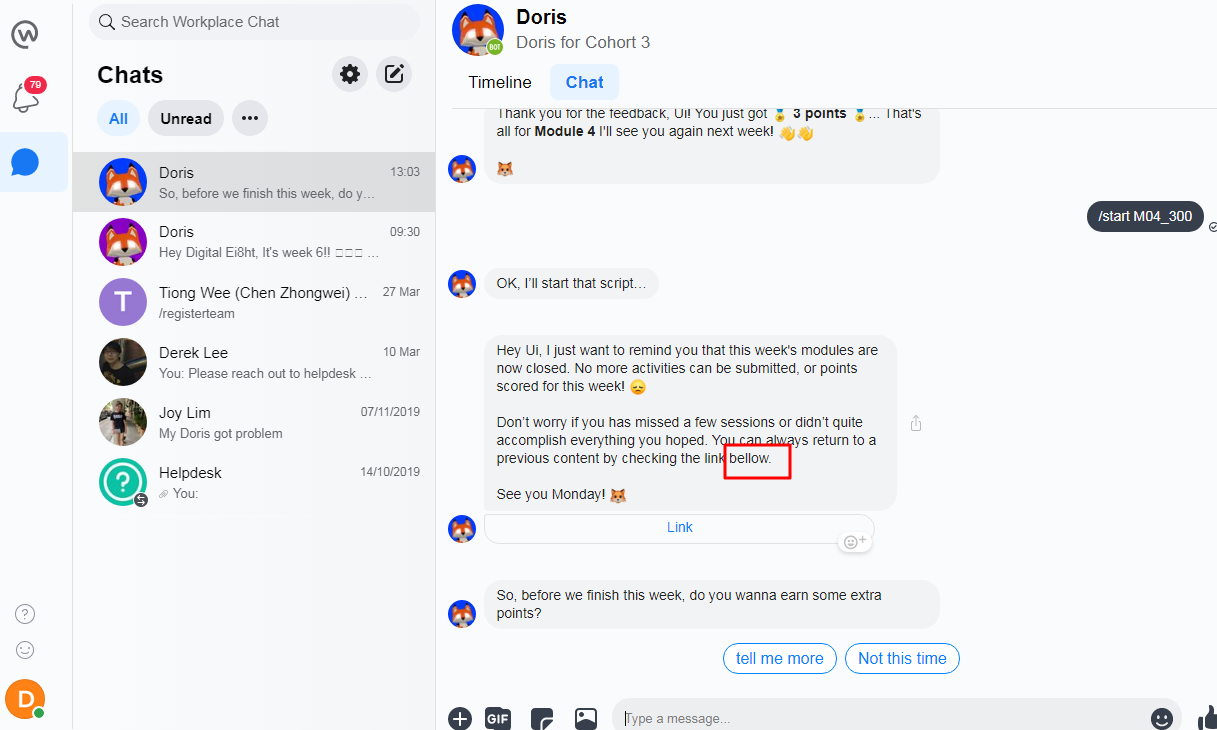
Task: Send a thumbs-up like
Action: [x=1207, y=717]
